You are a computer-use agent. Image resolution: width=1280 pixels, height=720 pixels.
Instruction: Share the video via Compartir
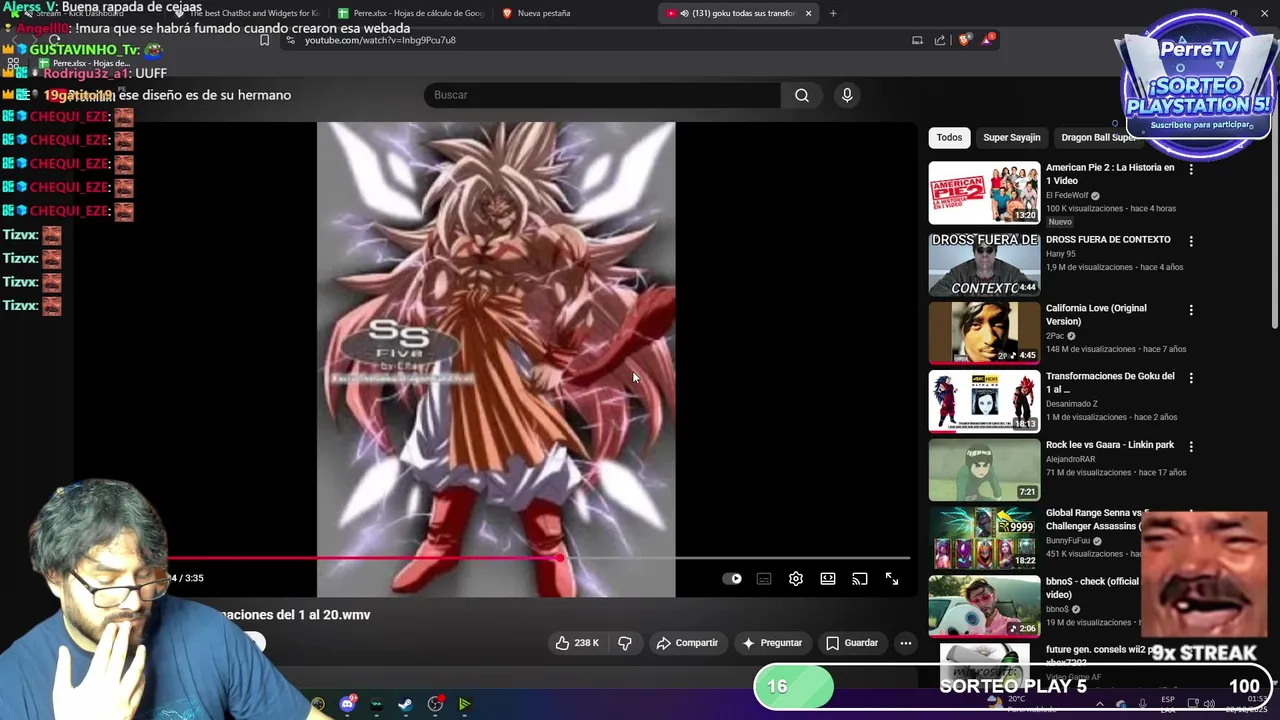(x=687, y=643)
